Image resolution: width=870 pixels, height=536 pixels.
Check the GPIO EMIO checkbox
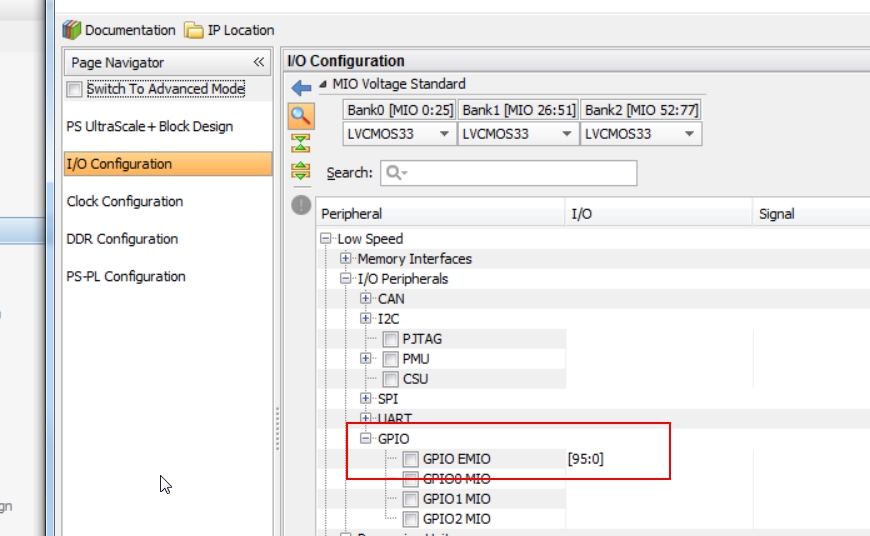tap(410, 459)
